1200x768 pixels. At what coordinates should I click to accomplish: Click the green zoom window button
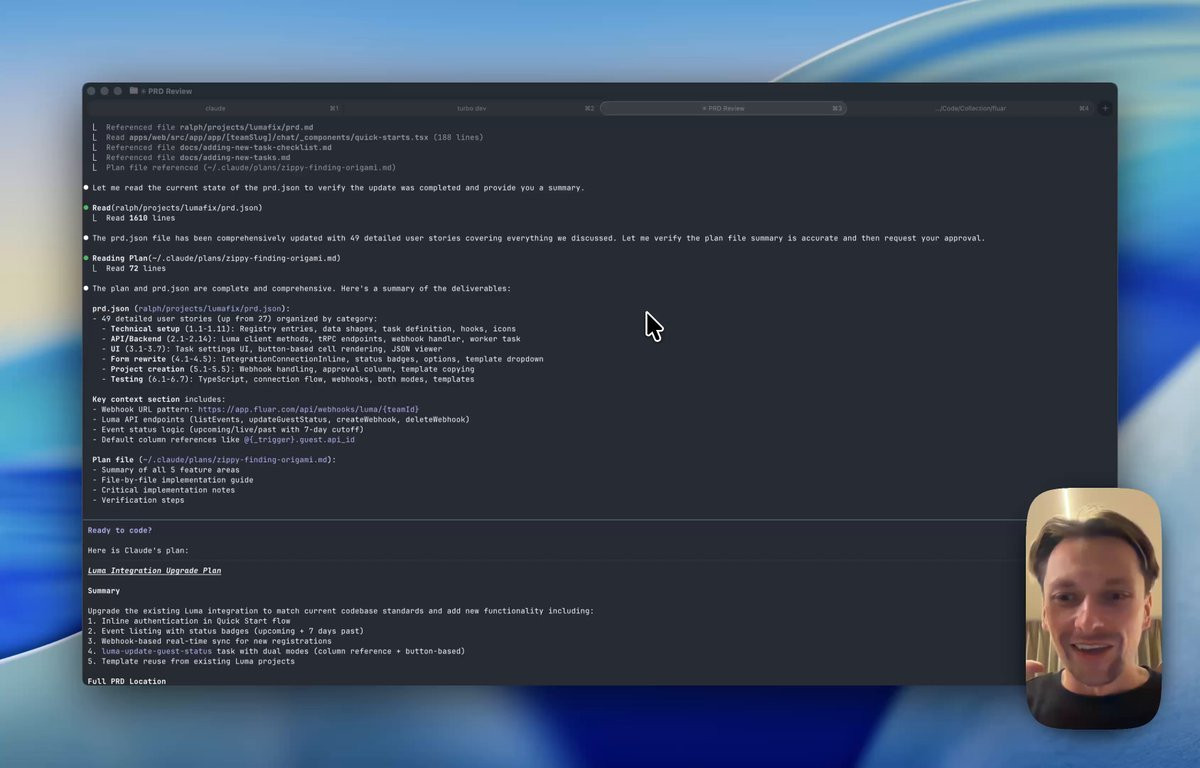[x=117, y=91]
